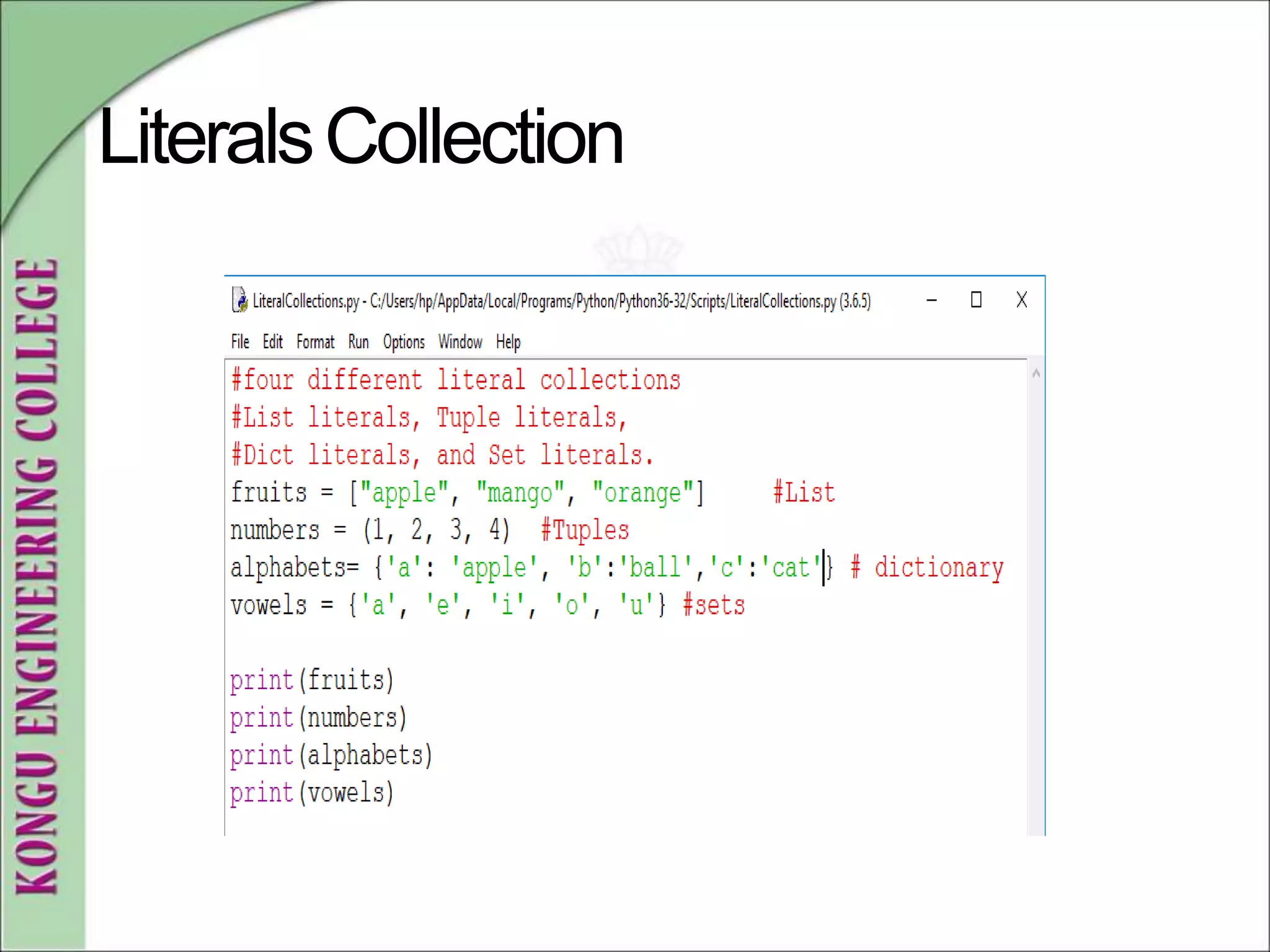Screen dimensions: 1270x952
Task: Open the Run menu
Action: tap(358, 342)
